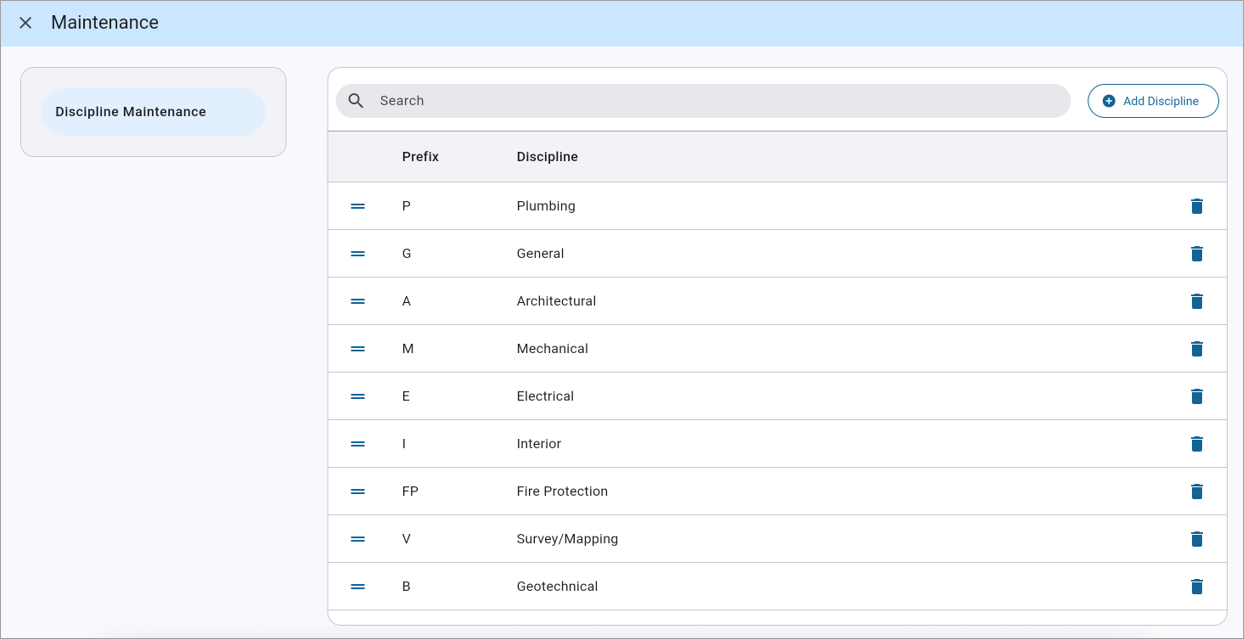The image size is (1244, 639).
Task: Delete the General discipline
Action: (x=1197, y=254)
